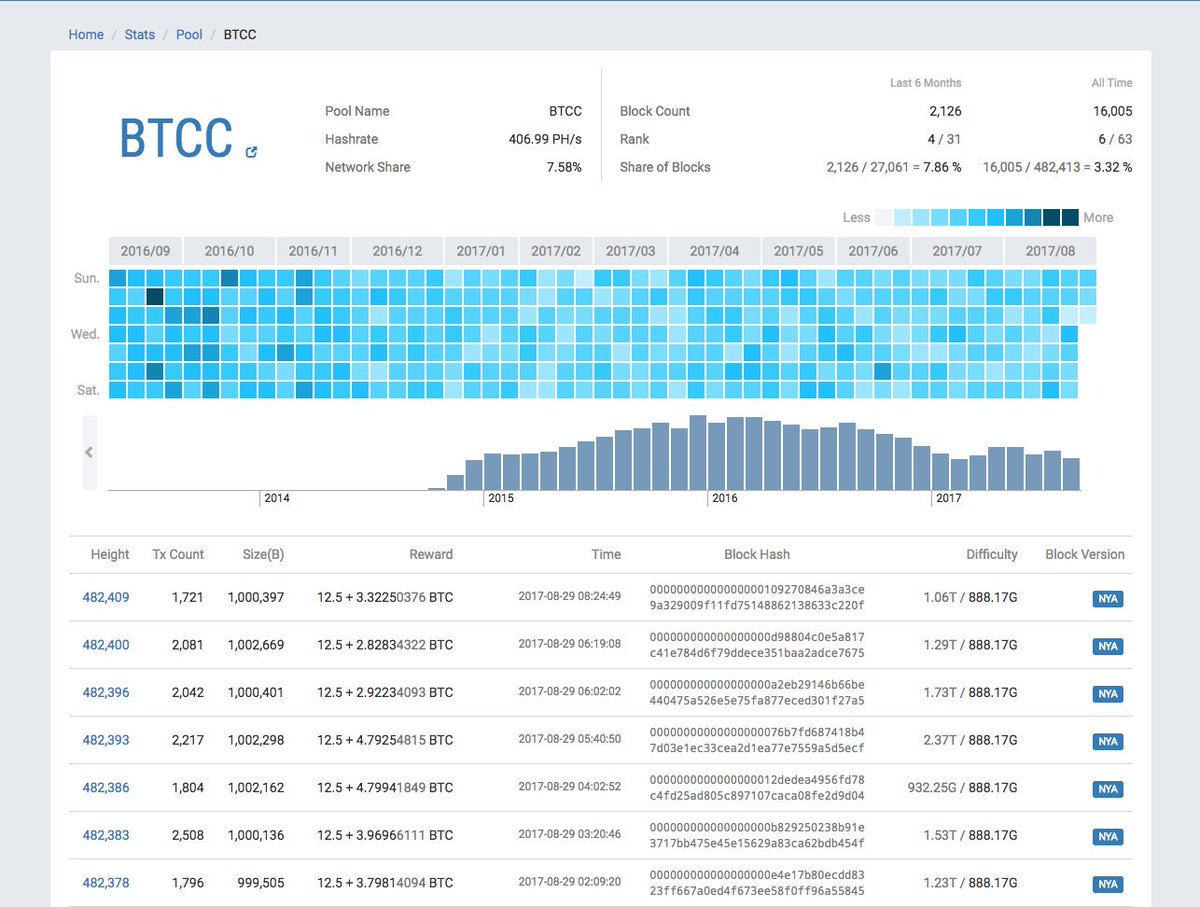Select the 2017/06 month header
The image size is (1200, 907).
873,251
